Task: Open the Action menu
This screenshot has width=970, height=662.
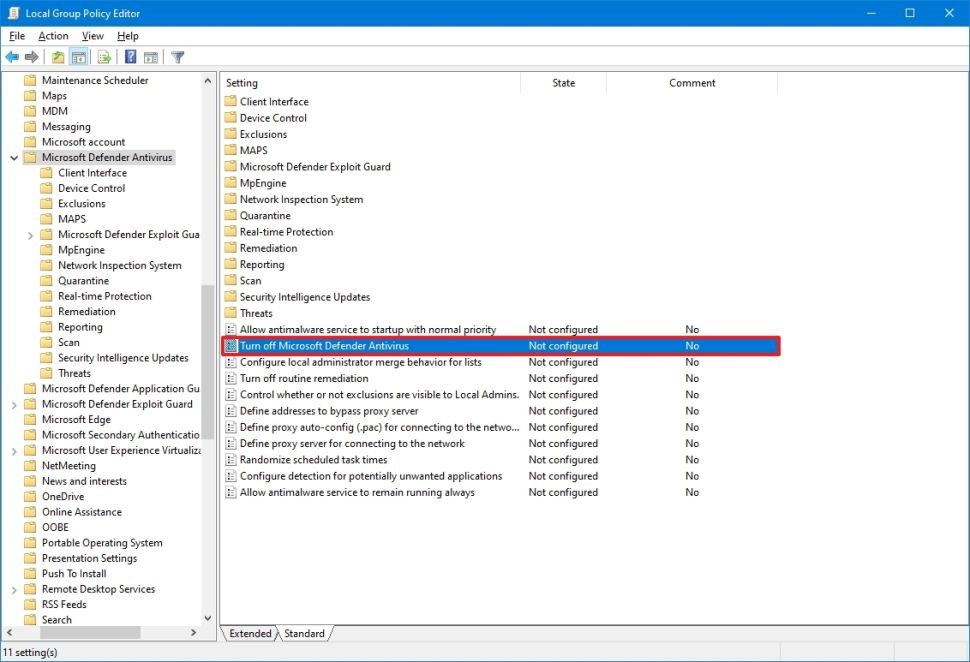Action: [53, 36]
